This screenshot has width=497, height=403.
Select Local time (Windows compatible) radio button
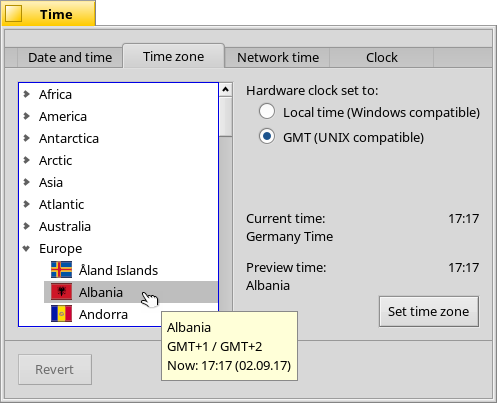point(267,111)
